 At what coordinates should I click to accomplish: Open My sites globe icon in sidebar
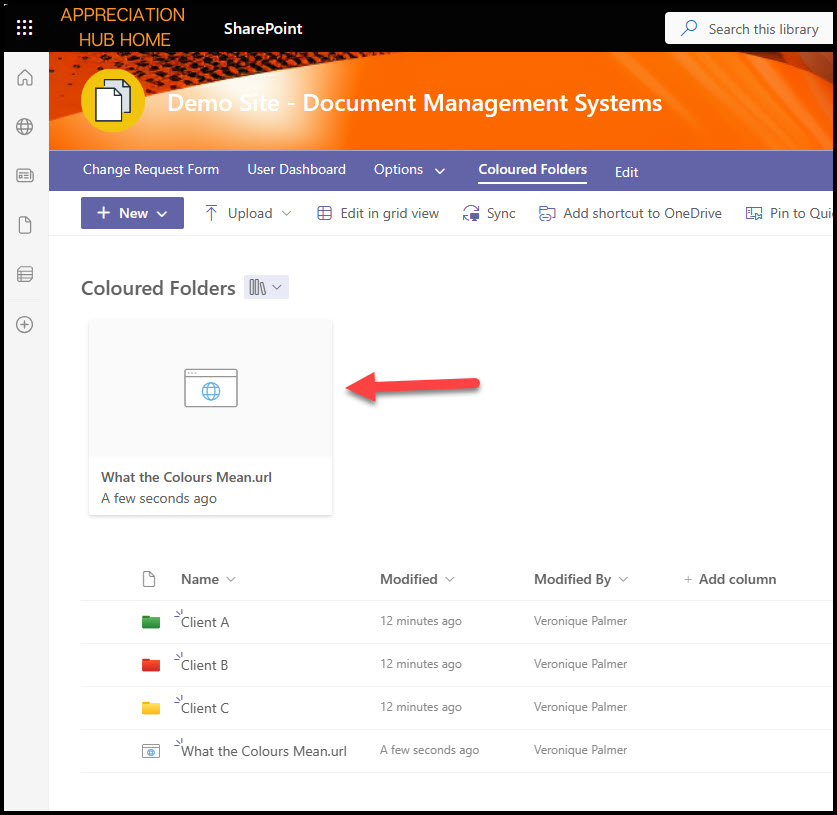tap(25, 127)
